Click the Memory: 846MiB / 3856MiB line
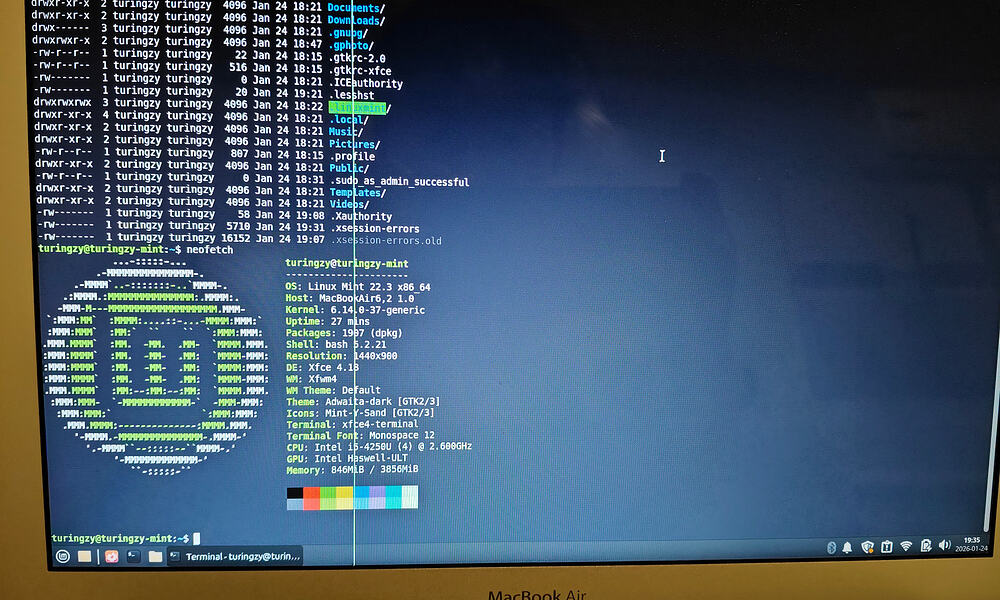This screenshot has width=1000, height=600. [x=353, y=469]
